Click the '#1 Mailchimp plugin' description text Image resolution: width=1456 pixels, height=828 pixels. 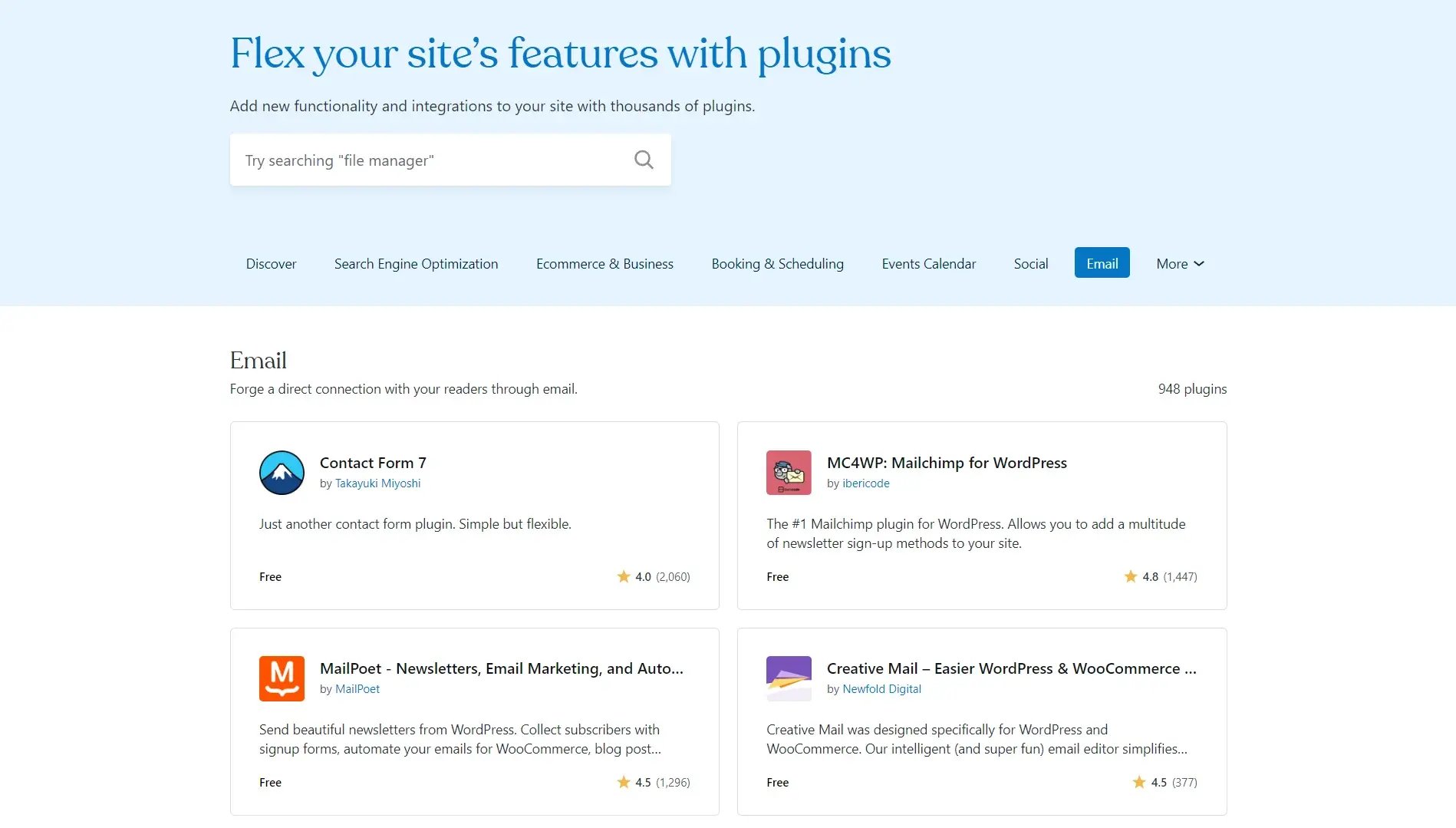coord(976,533)
